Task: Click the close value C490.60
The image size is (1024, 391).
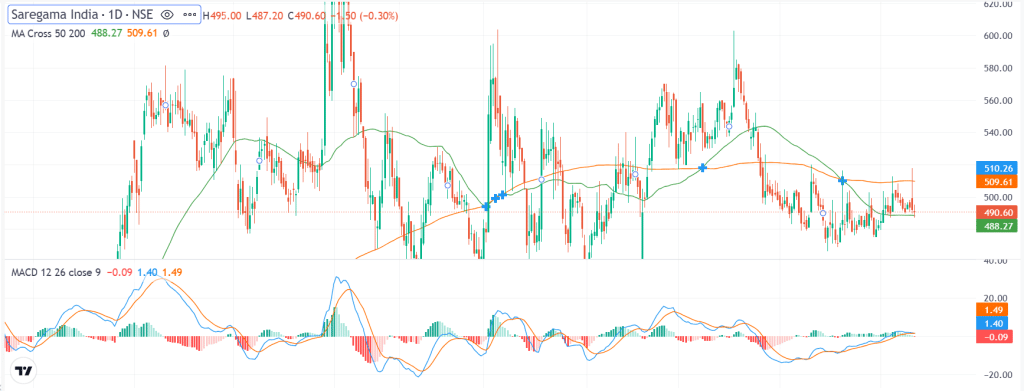Action: pos(306,15)
